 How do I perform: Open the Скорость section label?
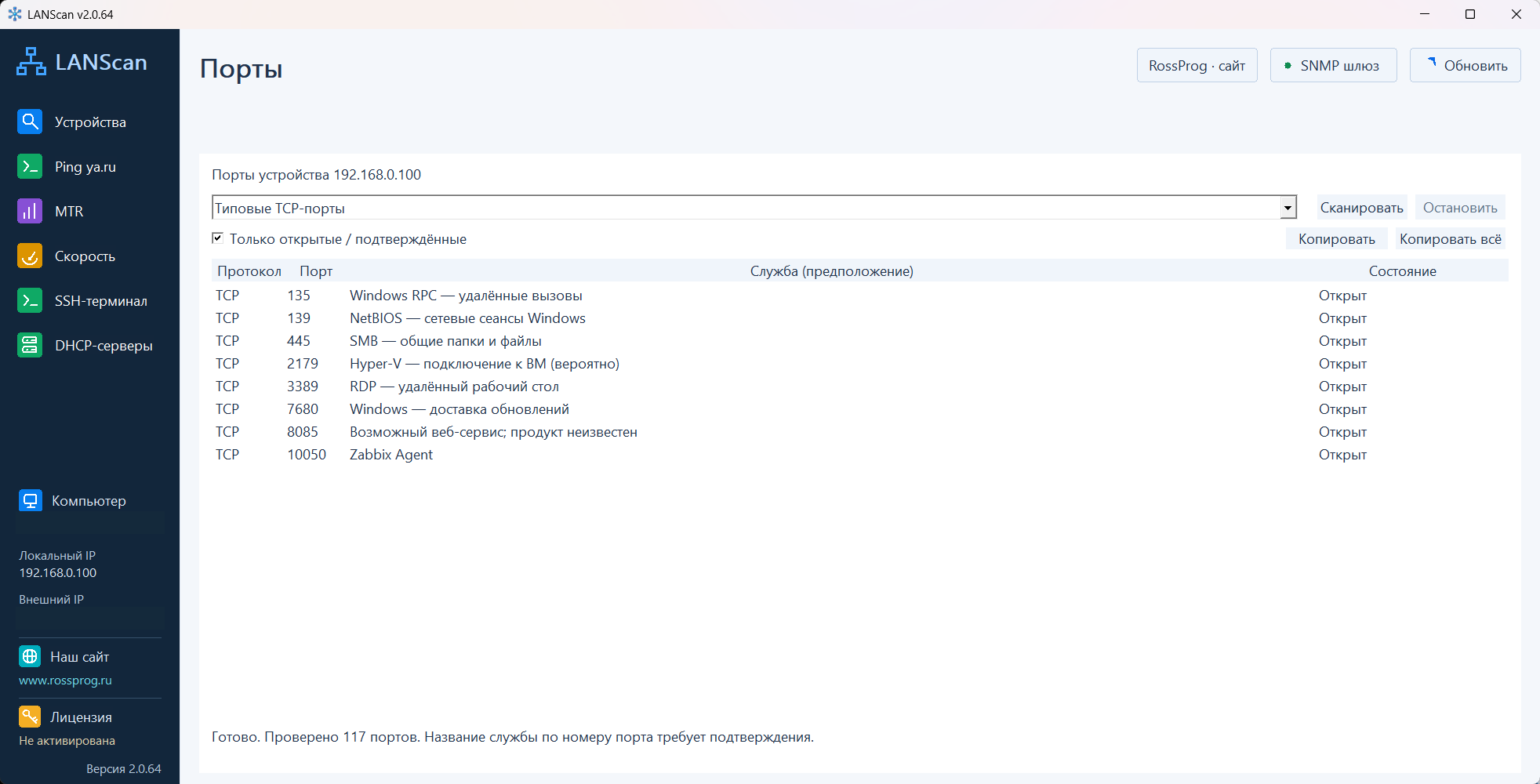pyautogui.click(x=85, y=256)
